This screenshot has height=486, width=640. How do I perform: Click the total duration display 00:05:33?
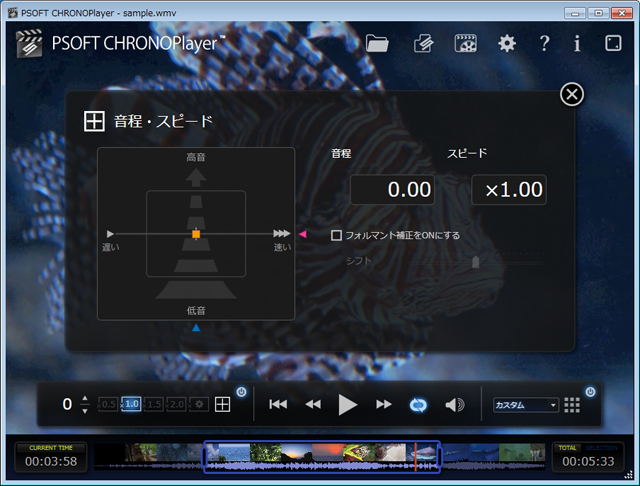(588, 461)
